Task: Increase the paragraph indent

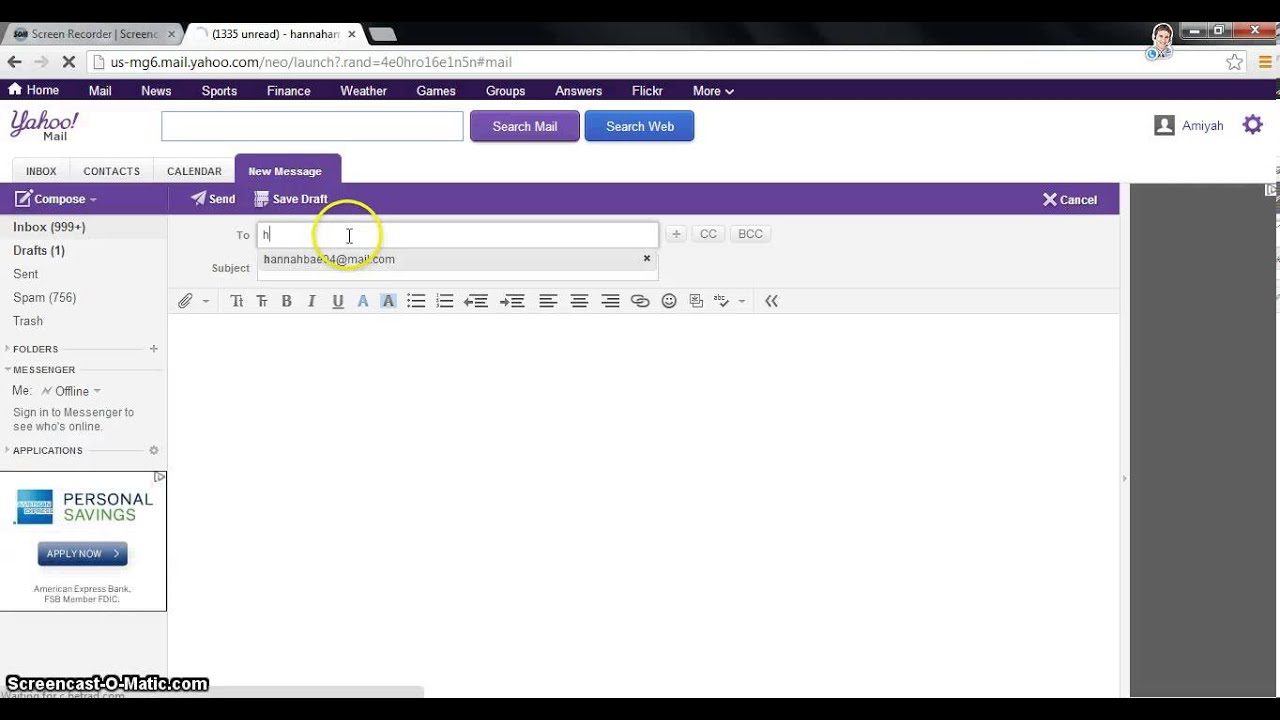Action: click(512, 301)
